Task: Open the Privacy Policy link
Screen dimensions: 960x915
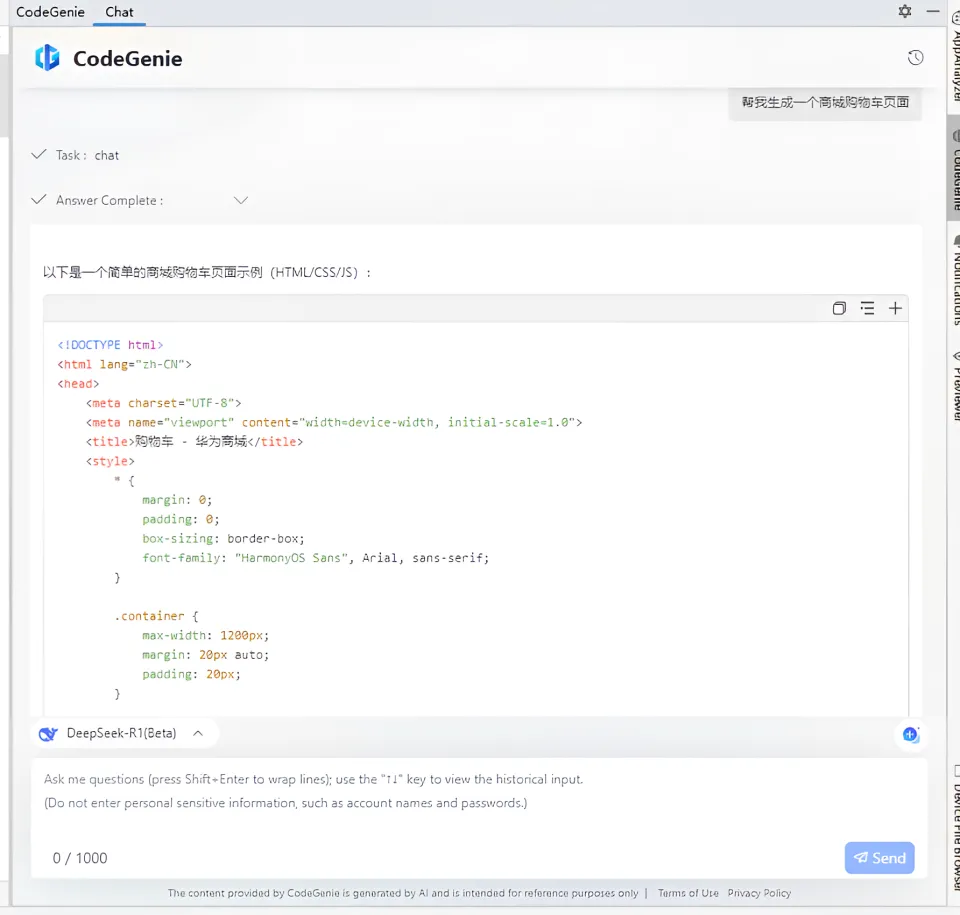Action: click(759, 893)
